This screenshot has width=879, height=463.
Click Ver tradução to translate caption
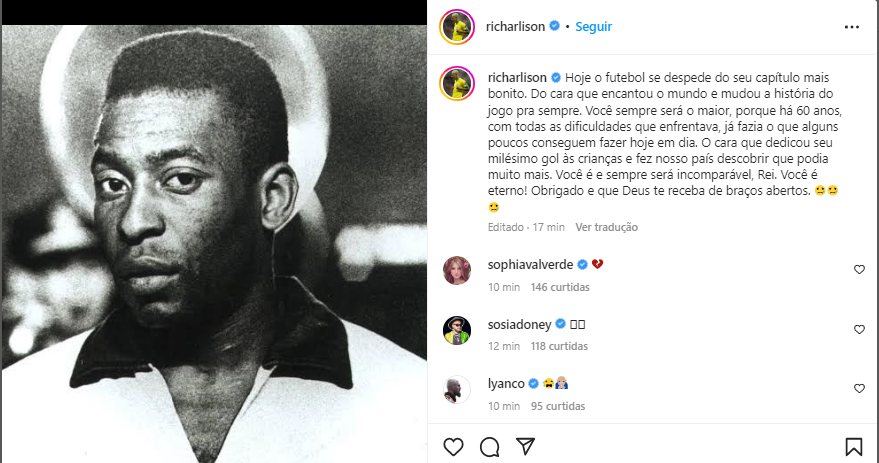point(606,227)
